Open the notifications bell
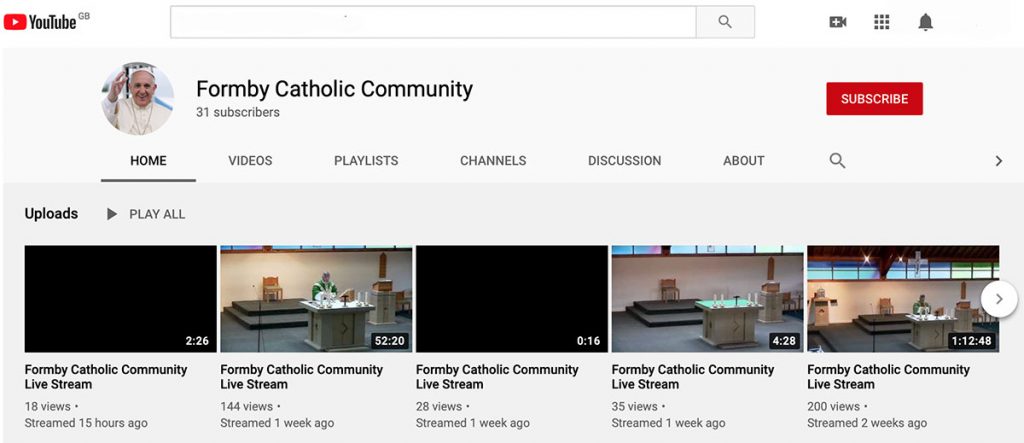 (925, 22)
